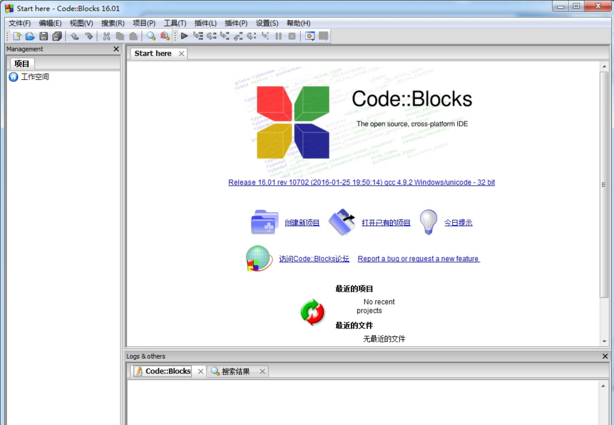Click the Next line debugger icon
The image size is (614, 425).
click(x=211, y=36)
